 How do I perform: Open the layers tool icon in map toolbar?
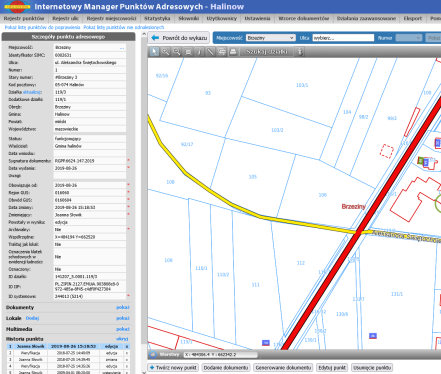(222, 52)
